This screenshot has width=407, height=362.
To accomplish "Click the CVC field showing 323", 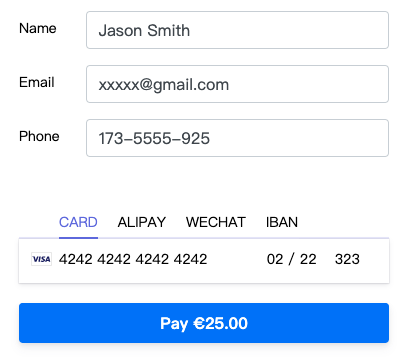I will pos(347,259).
